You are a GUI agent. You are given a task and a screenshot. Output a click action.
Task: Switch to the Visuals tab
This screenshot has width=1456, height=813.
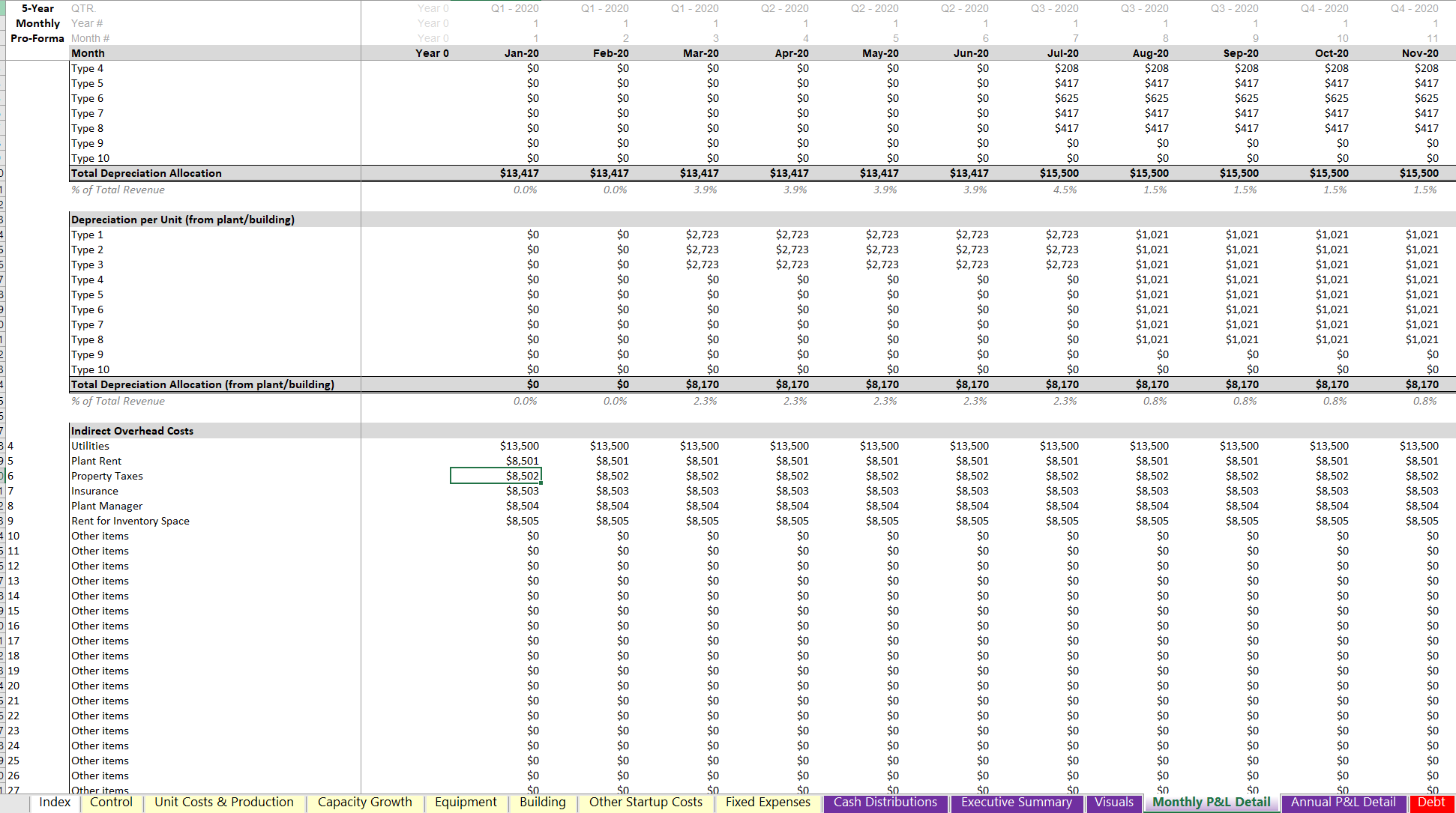coord(1113,803)
